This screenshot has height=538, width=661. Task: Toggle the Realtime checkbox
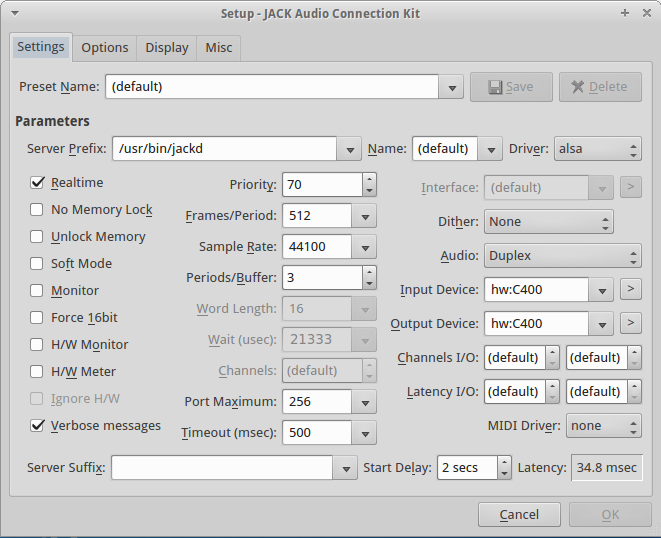(37, 183)
